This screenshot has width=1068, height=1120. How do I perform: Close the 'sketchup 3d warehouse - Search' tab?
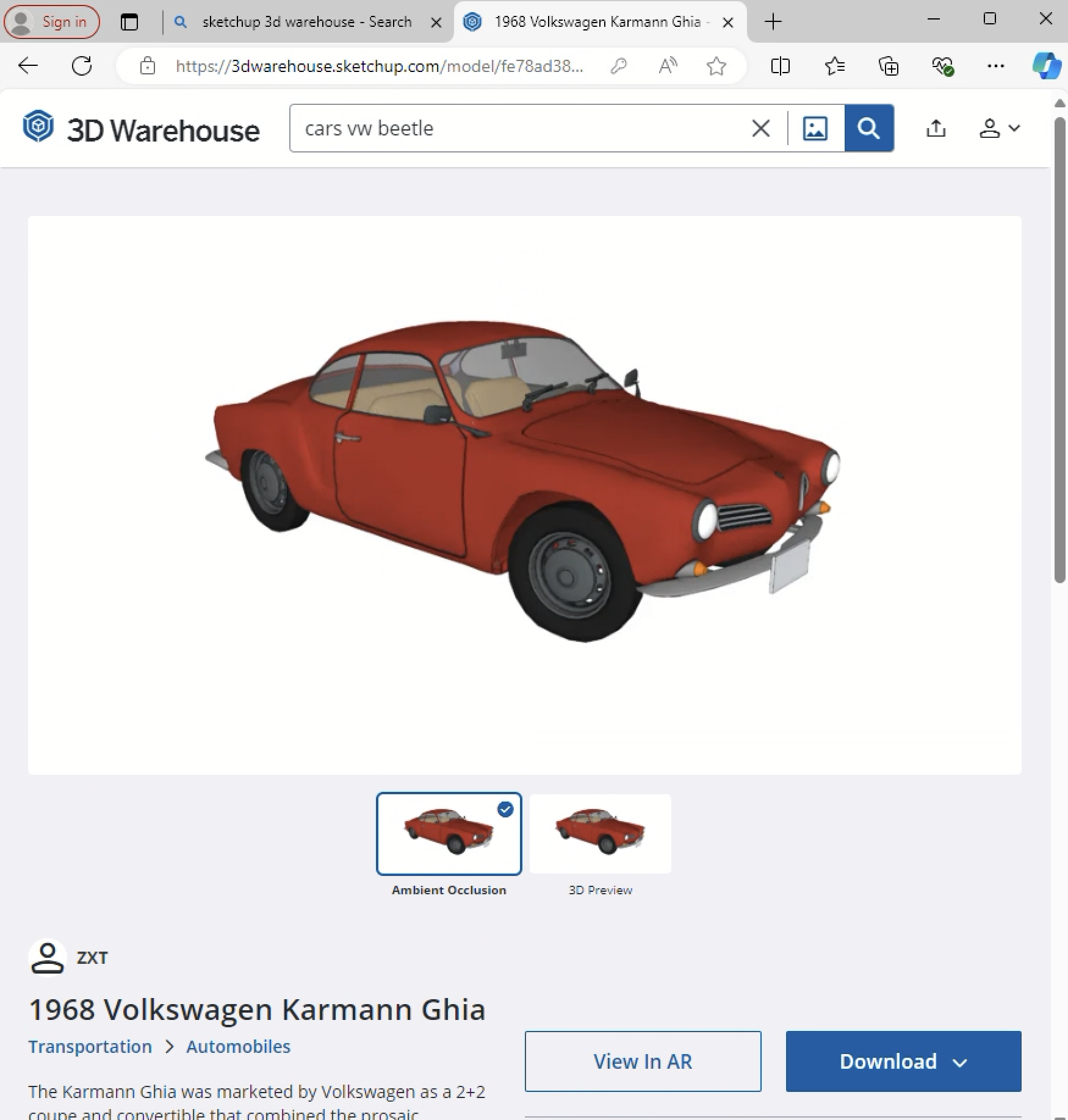click(x=436, y=23)
